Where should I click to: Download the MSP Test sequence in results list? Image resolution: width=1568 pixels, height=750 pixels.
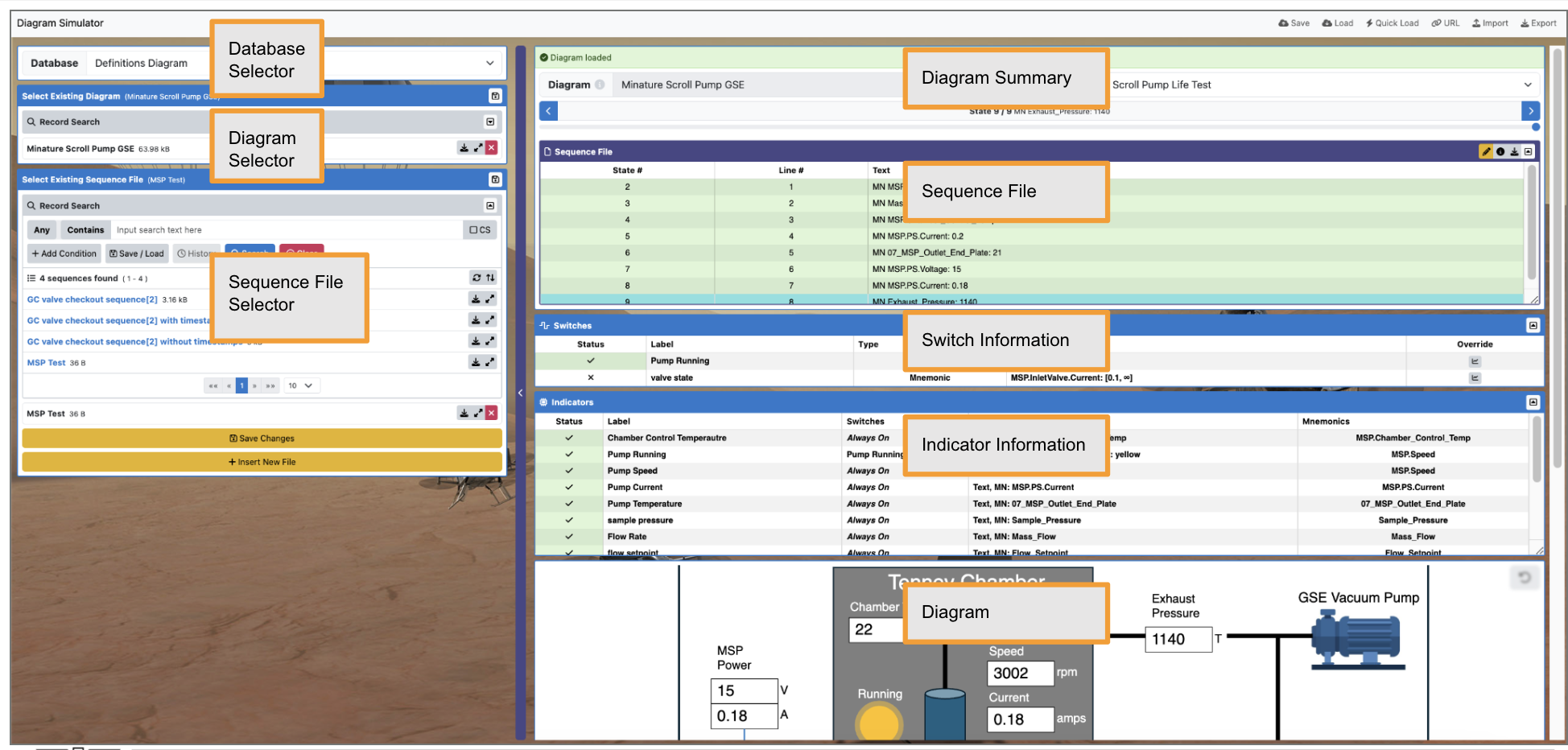click(476, 362)
